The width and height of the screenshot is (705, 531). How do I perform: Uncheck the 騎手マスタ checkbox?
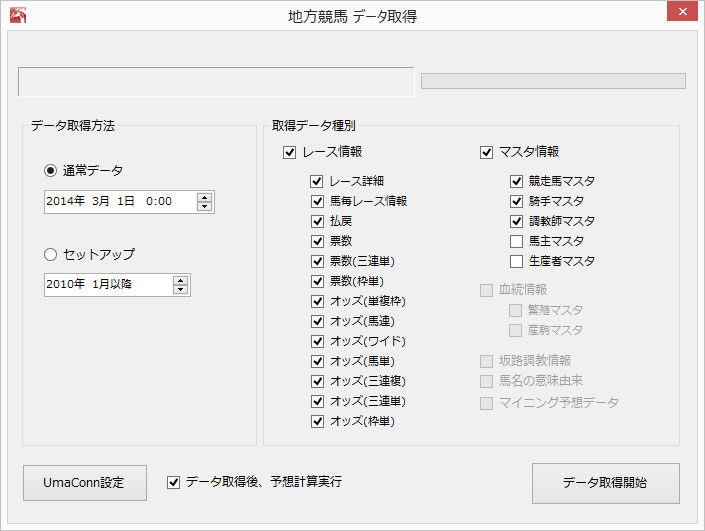[x=516, y=202]
